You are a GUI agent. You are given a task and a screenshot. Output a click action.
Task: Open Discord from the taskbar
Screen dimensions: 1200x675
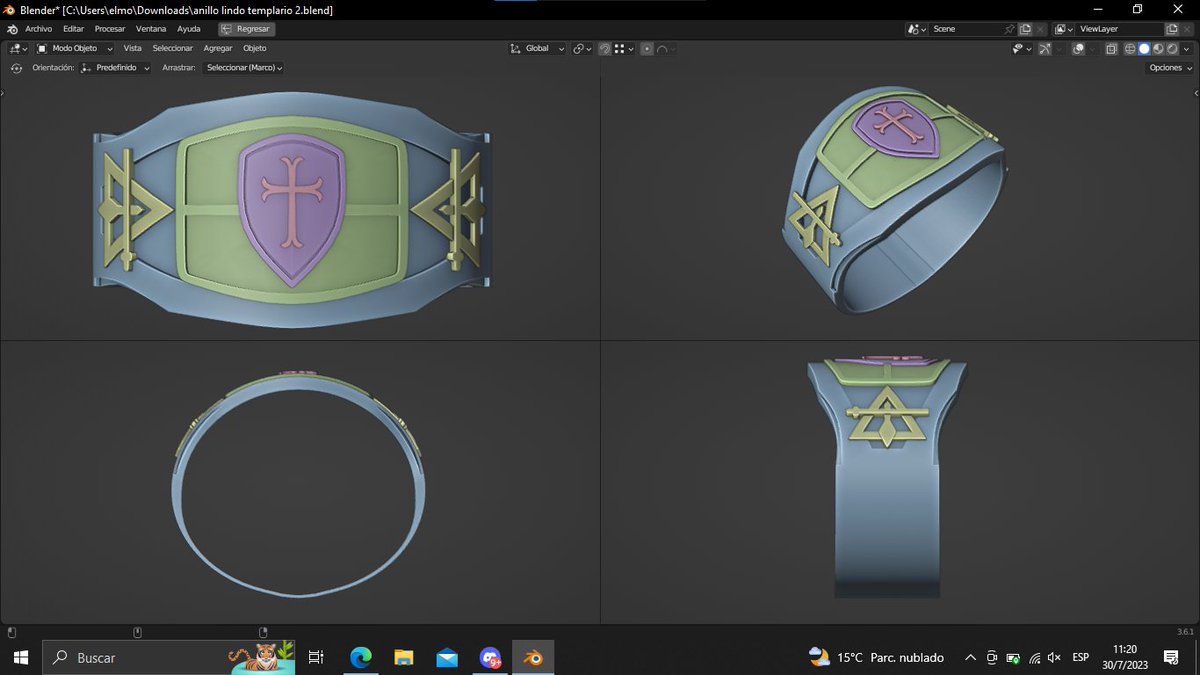click(490, 657)
